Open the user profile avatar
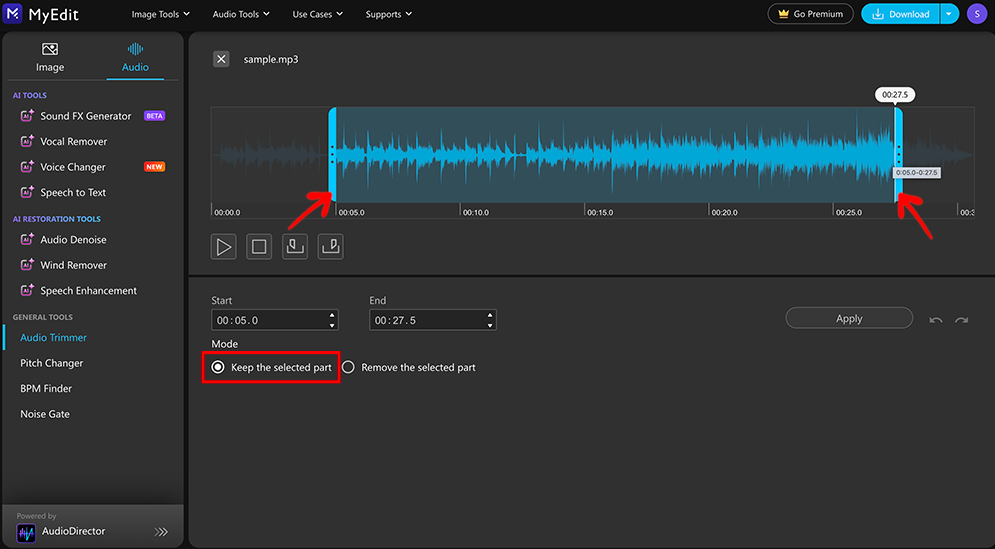995x549 pixels. [975, 14]
